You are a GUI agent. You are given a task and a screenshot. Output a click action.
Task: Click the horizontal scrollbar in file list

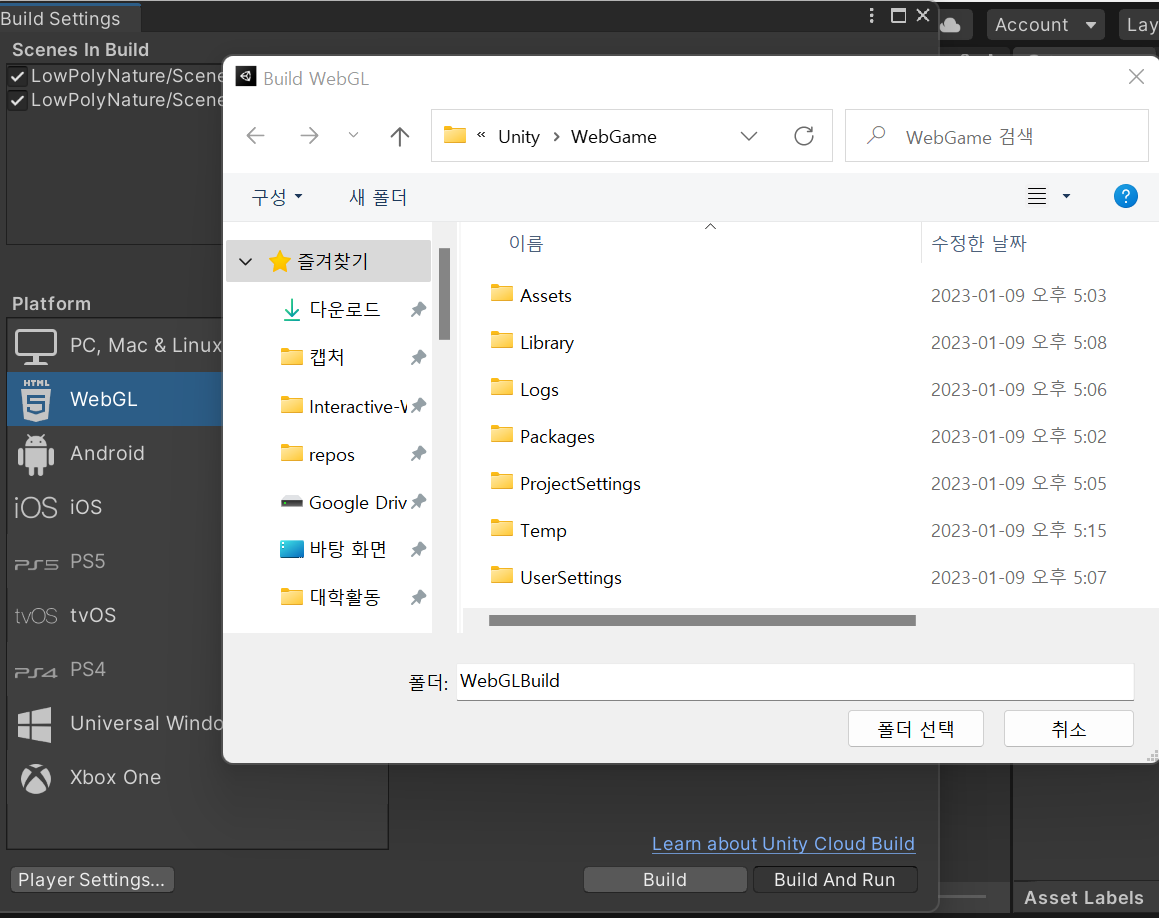702,621
